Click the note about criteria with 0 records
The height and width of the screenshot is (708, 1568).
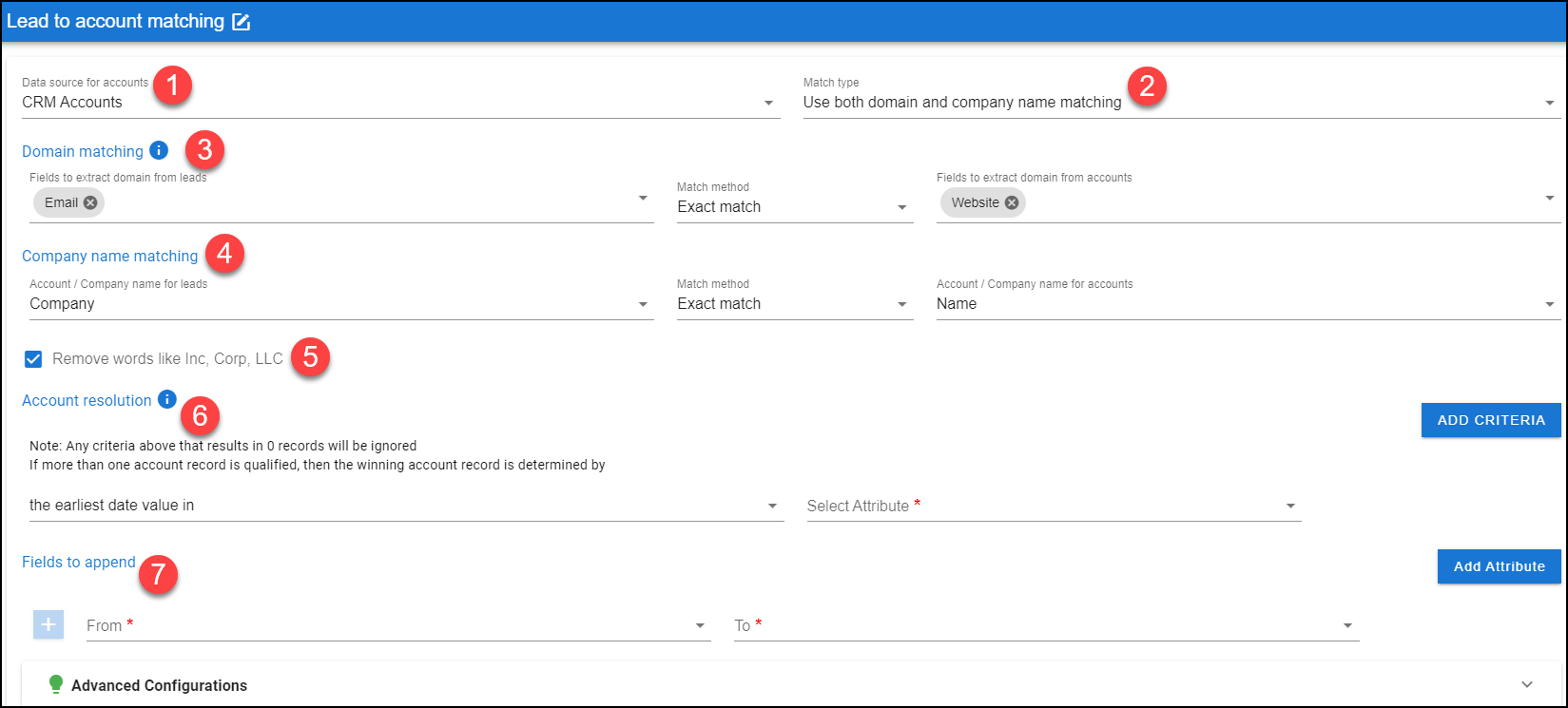point(223,445)
